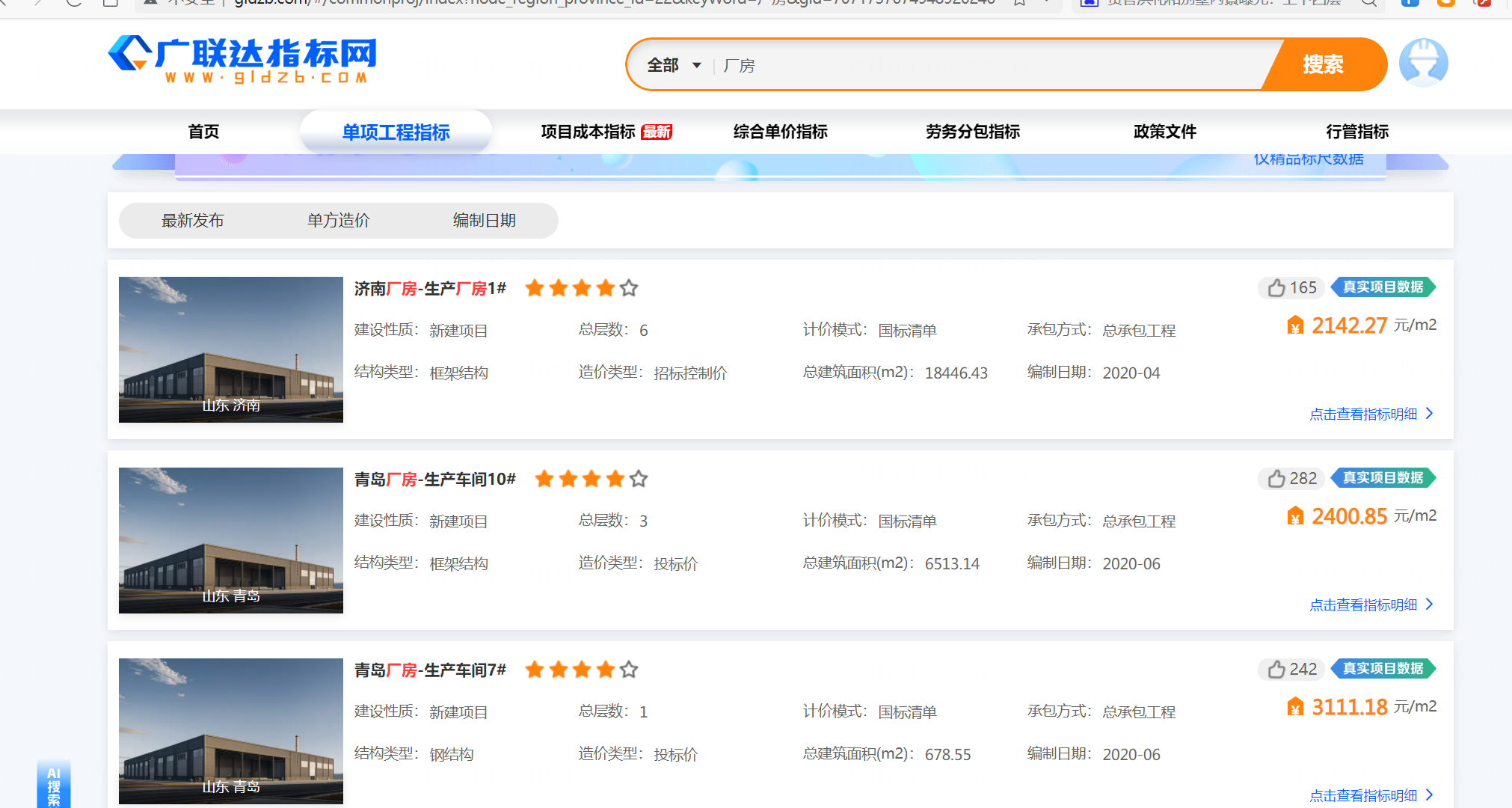The width and height of the screenshot is (1512, 808).
Task: Switch sorting to 单方造价
Action: [x=338, y=220]
